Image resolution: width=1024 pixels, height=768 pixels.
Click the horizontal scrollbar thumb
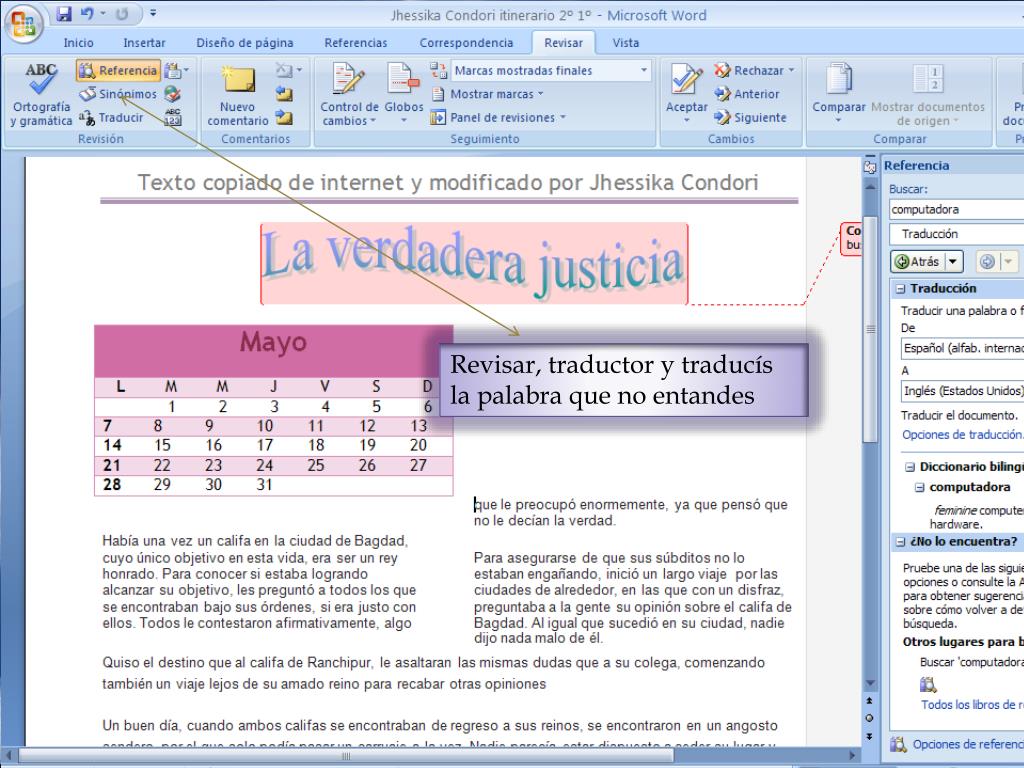point(346,756)
